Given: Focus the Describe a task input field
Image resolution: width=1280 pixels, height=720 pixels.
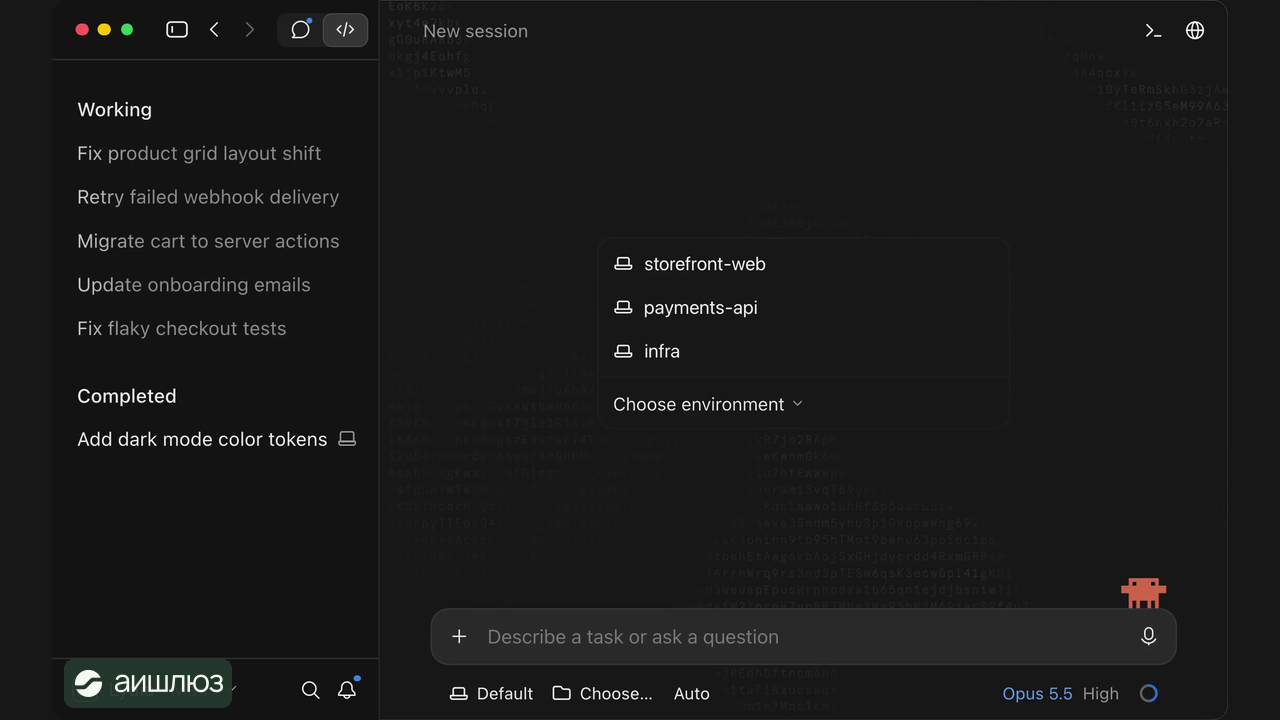Looking at the screenshot, I should [803, 637].
